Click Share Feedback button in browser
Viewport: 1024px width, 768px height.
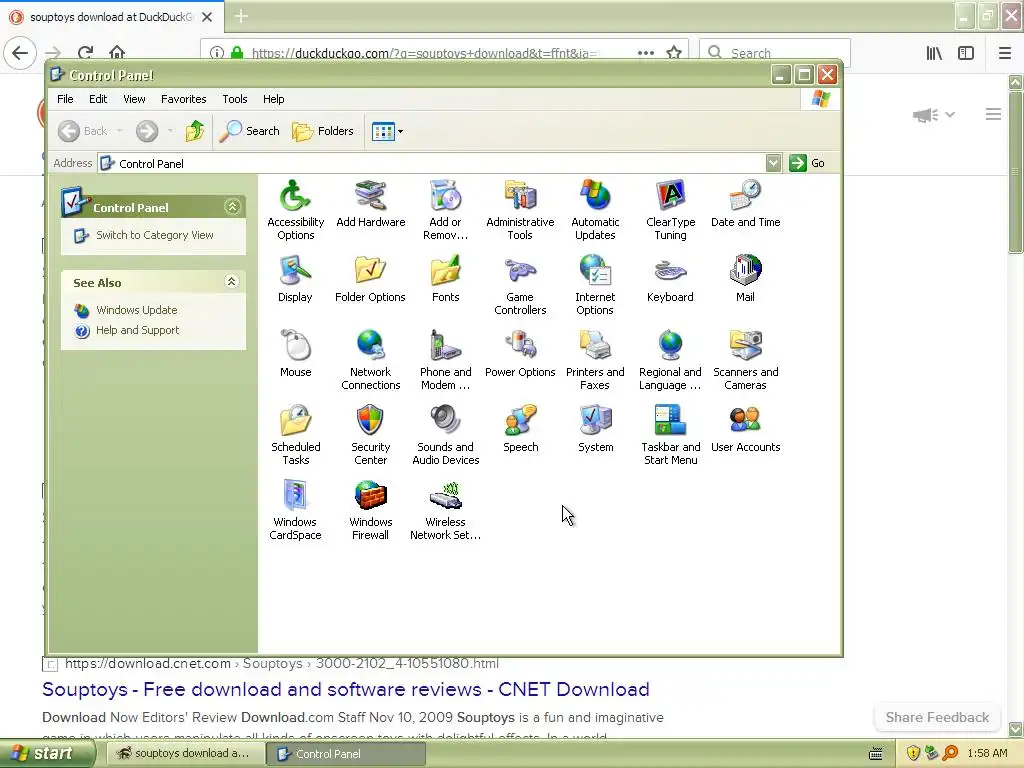[x=937, y=717]
